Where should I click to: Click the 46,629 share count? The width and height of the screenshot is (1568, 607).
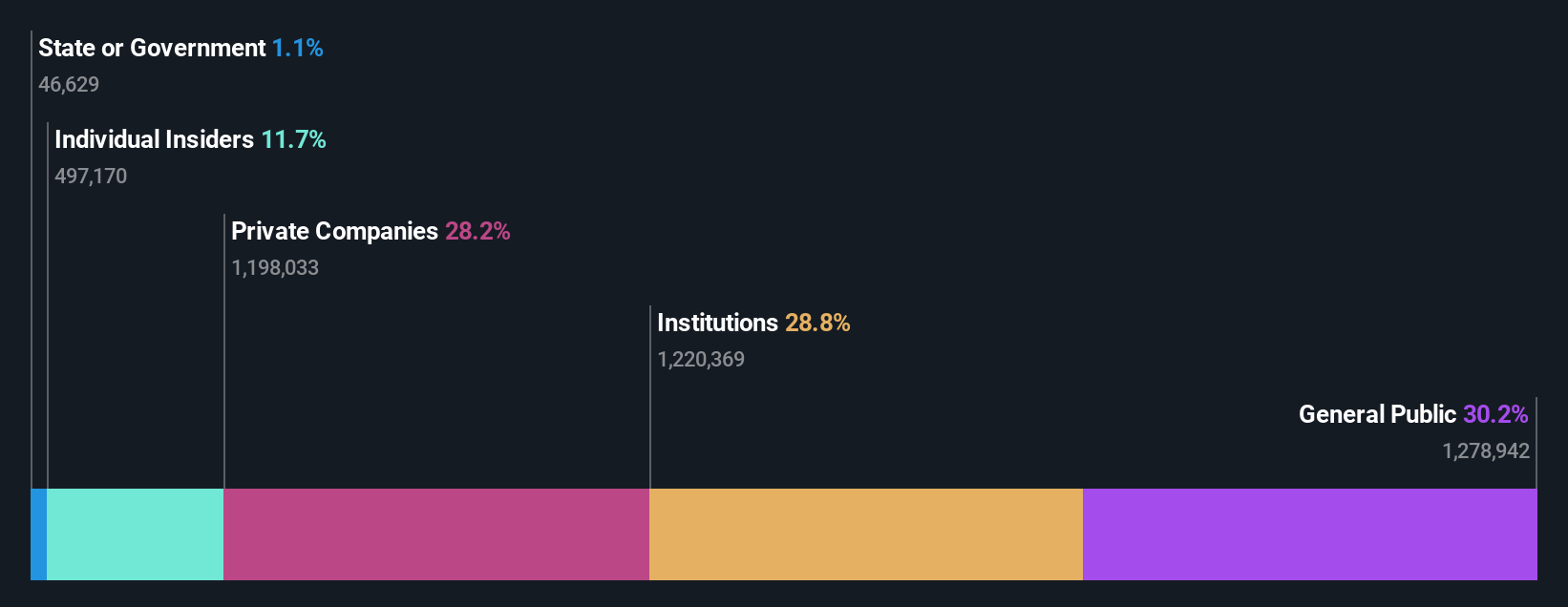[69, 84]
